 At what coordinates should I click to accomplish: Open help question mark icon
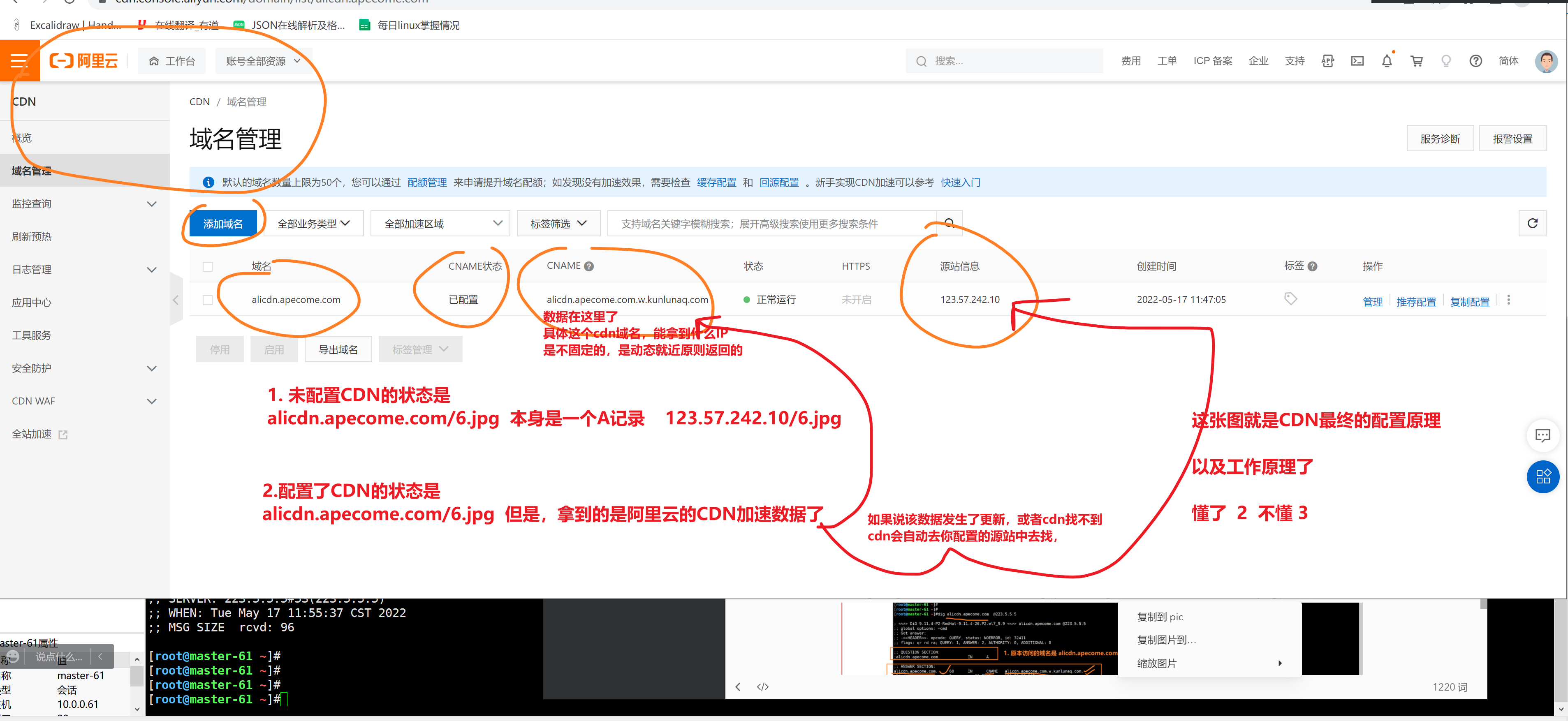1475,61
